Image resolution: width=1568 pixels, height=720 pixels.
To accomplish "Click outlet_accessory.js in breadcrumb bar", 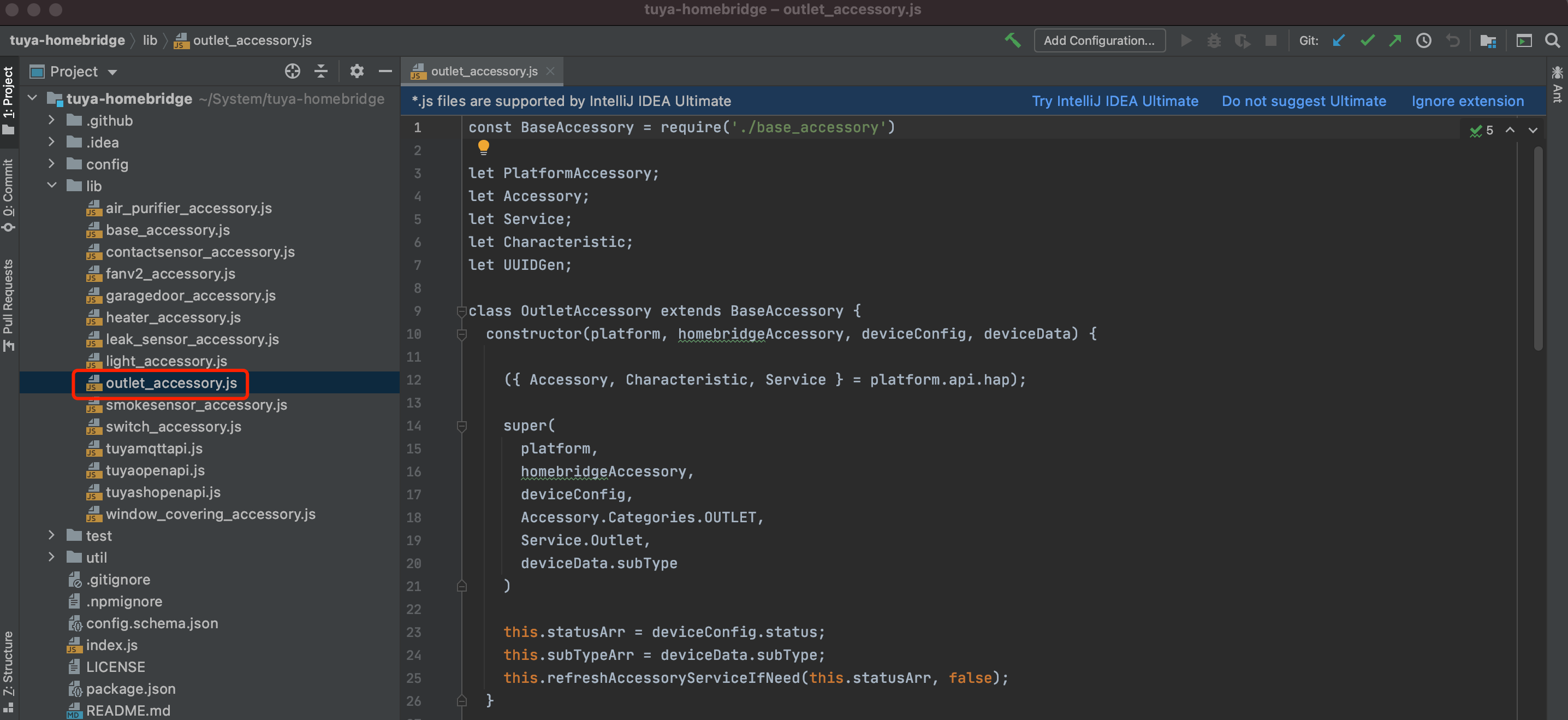I will click(243, 41).
